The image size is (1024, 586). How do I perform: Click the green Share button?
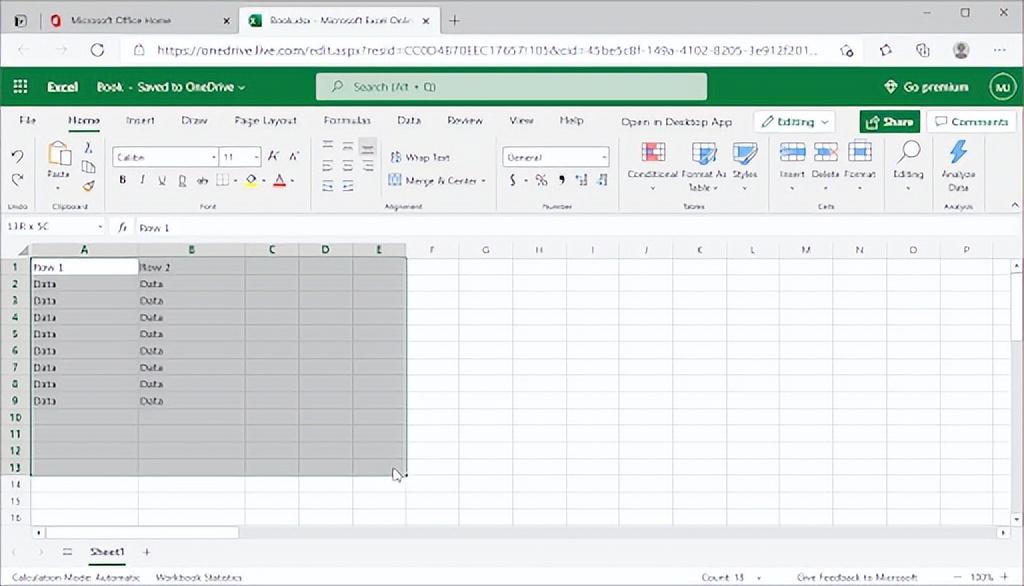pyautogui.click(x=889, y=122)
